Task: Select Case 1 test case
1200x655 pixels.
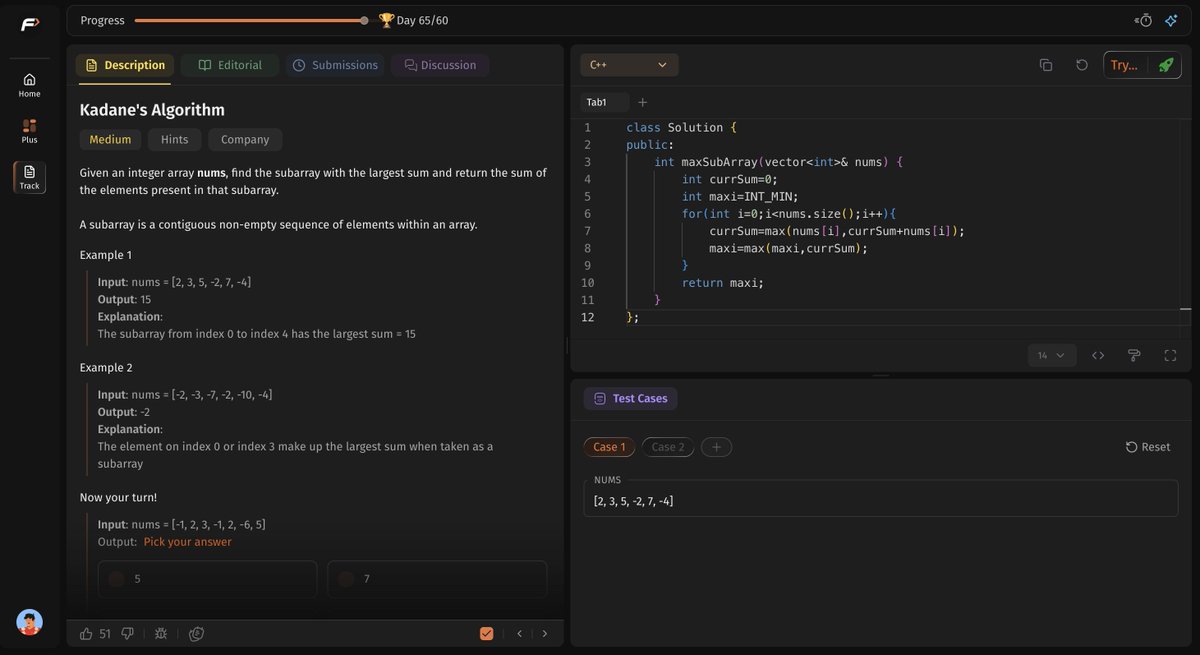Action: tap(609, 447)
